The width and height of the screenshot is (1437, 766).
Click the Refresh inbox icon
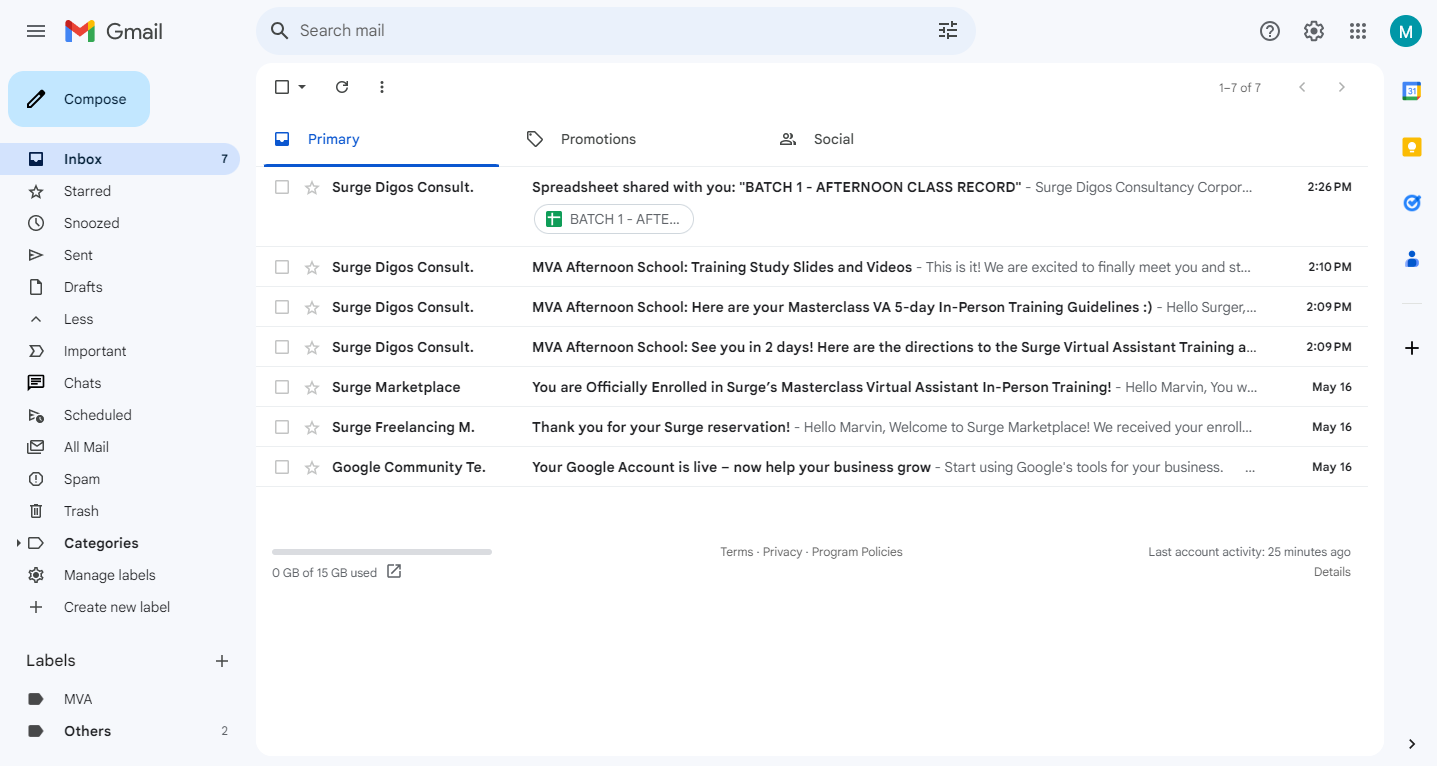point(342,87)
